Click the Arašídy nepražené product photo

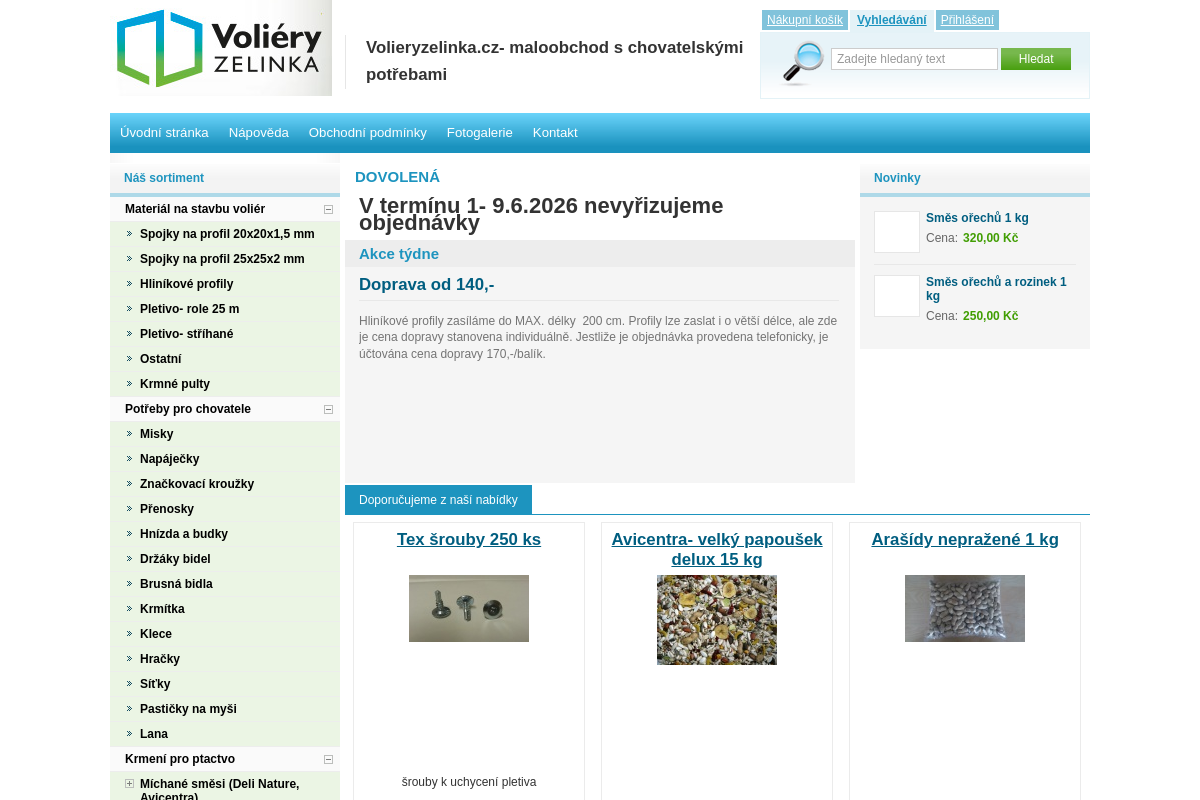pos(964,608)
